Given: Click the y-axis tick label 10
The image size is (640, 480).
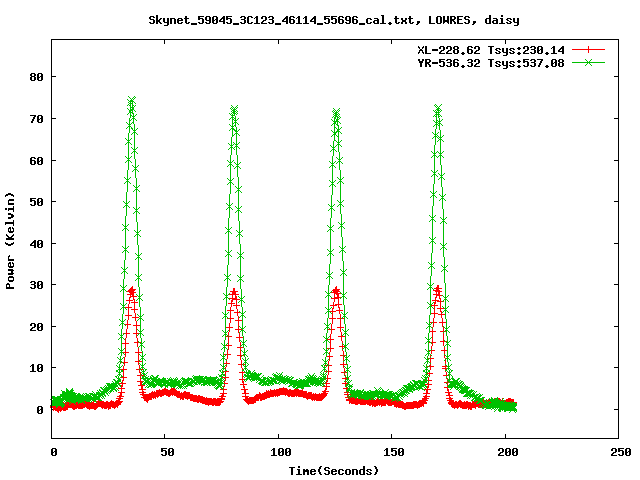Looking at the screenshot, I should 36,368.
